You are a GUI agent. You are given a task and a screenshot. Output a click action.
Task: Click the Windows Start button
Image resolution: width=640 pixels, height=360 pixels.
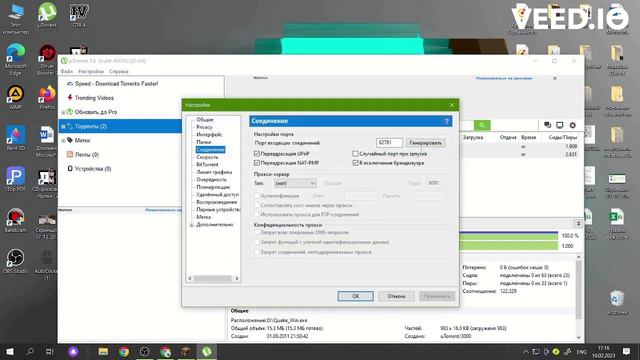pos(10,351)
